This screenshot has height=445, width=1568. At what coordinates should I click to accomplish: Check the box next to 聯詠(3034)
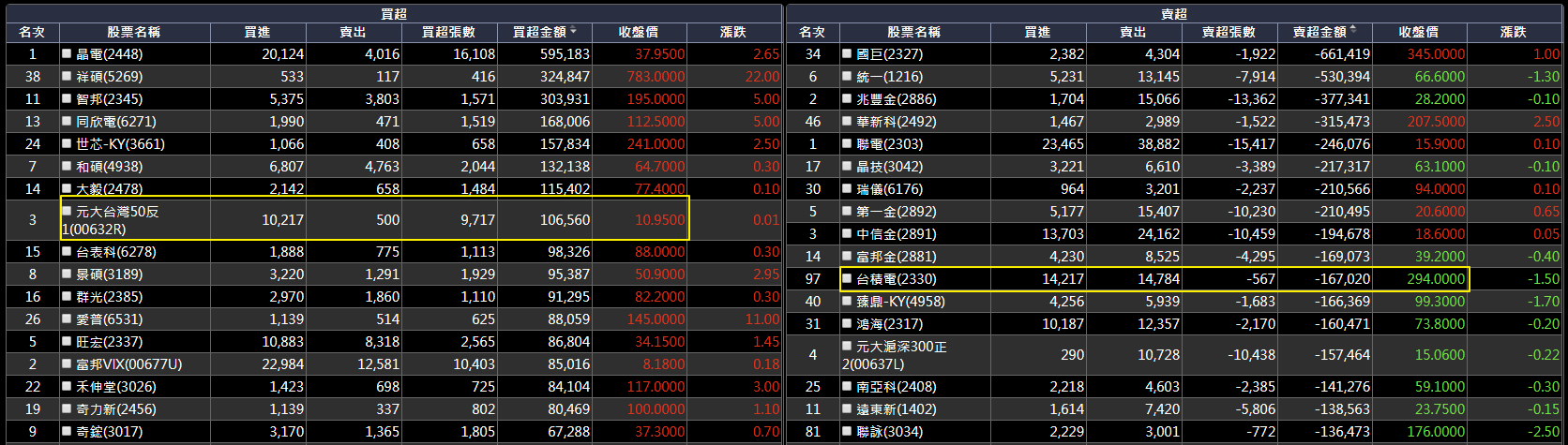pyautogui.click(x=847, y=432)
